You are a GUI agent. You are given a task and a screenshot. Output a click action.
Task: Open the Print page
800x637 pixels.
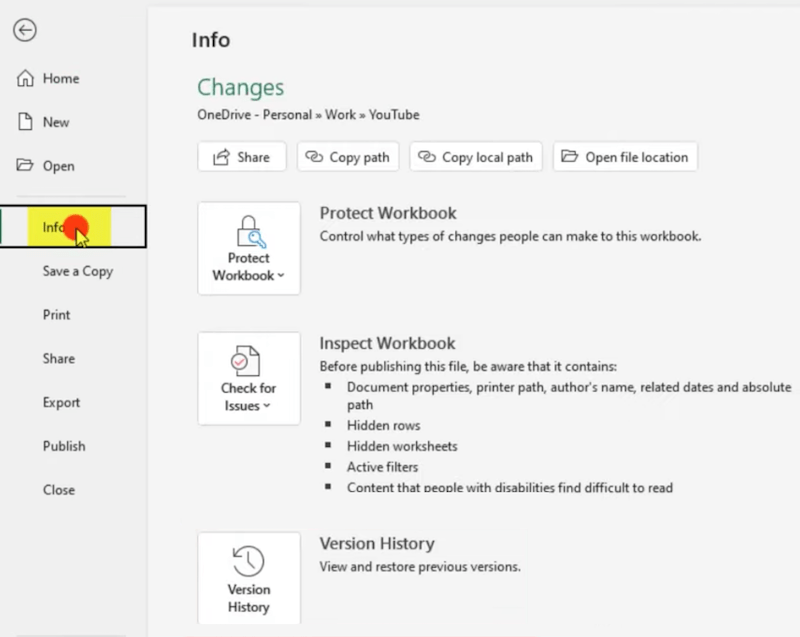pos(56,315)
